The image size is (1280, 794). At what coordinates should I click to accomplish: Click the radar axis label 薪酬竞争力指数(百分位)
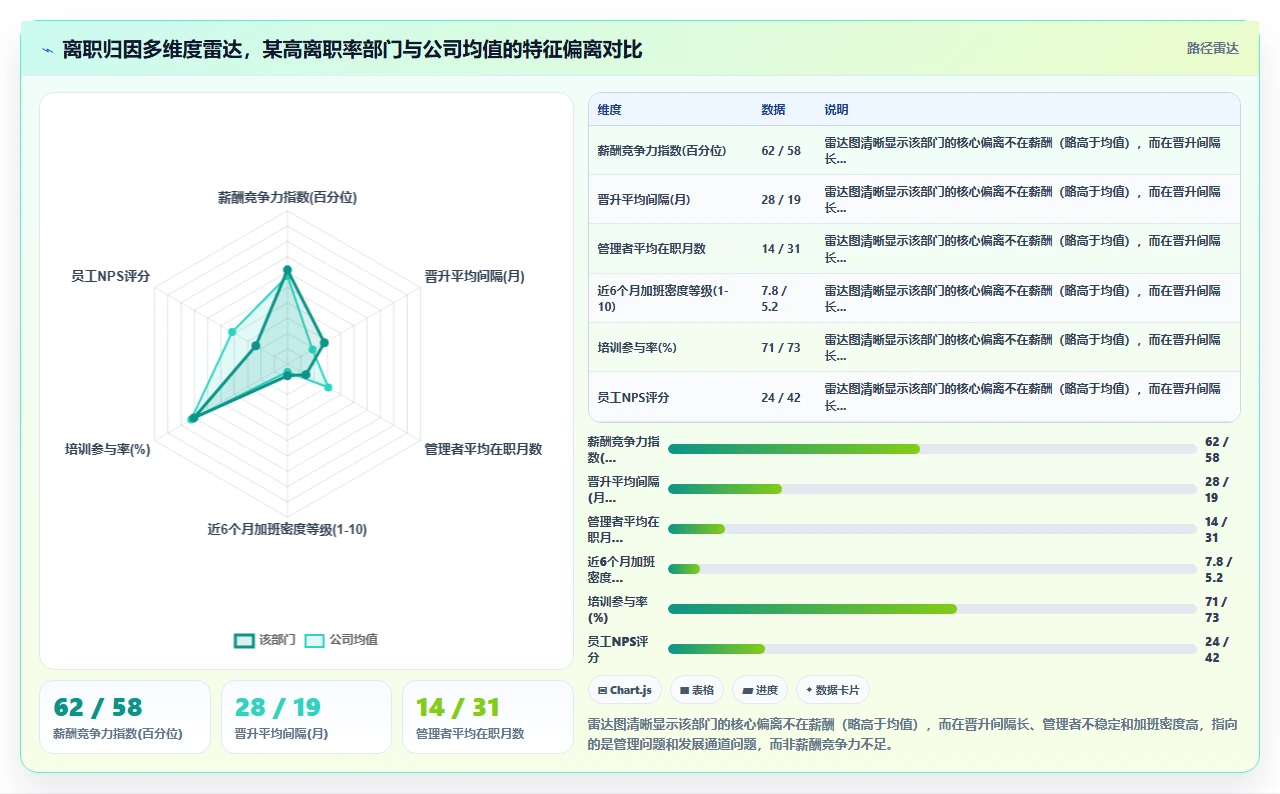[287, 198]
